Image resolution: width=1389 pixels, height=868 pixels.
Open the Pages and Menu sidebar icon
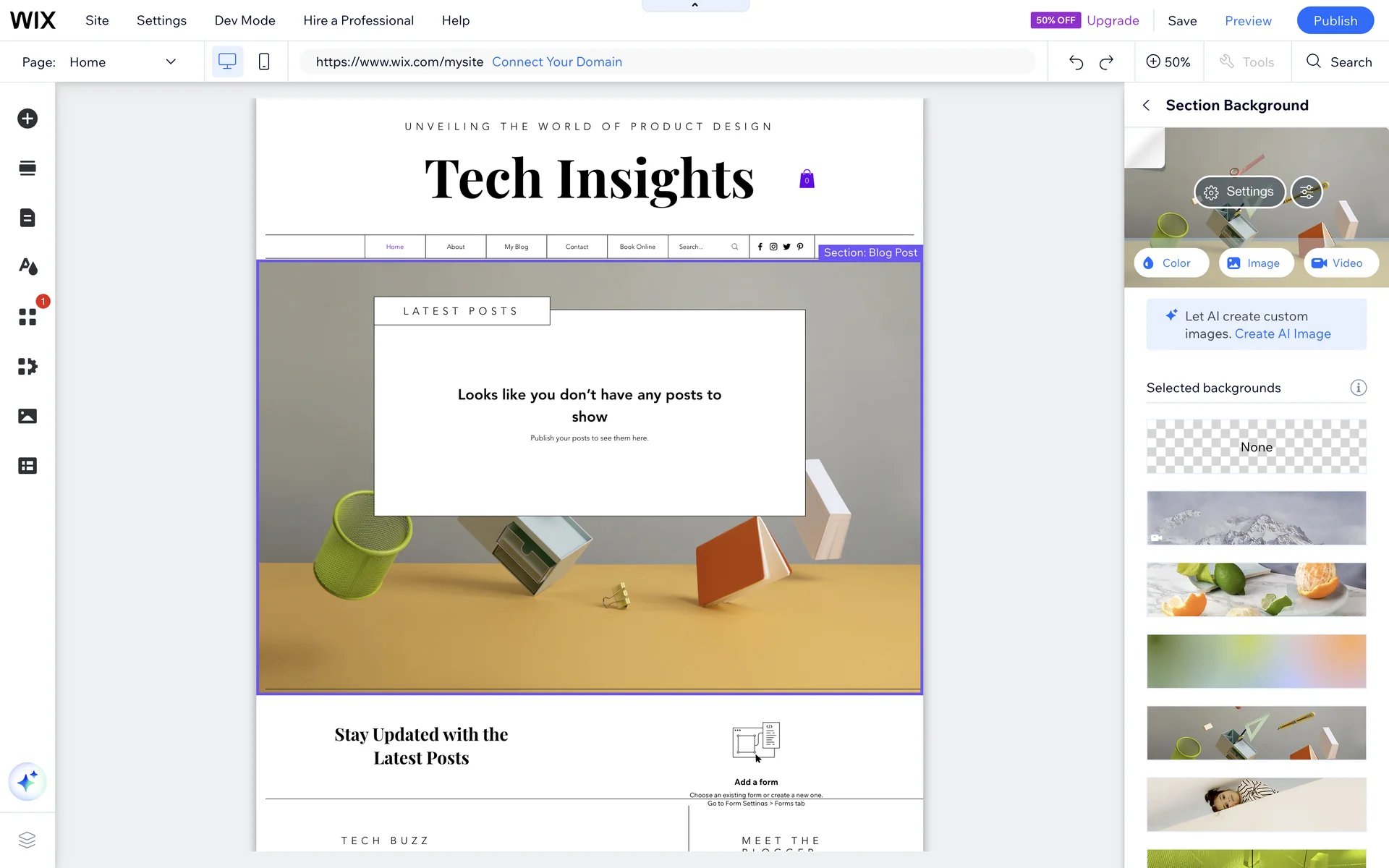coord(27,218)
